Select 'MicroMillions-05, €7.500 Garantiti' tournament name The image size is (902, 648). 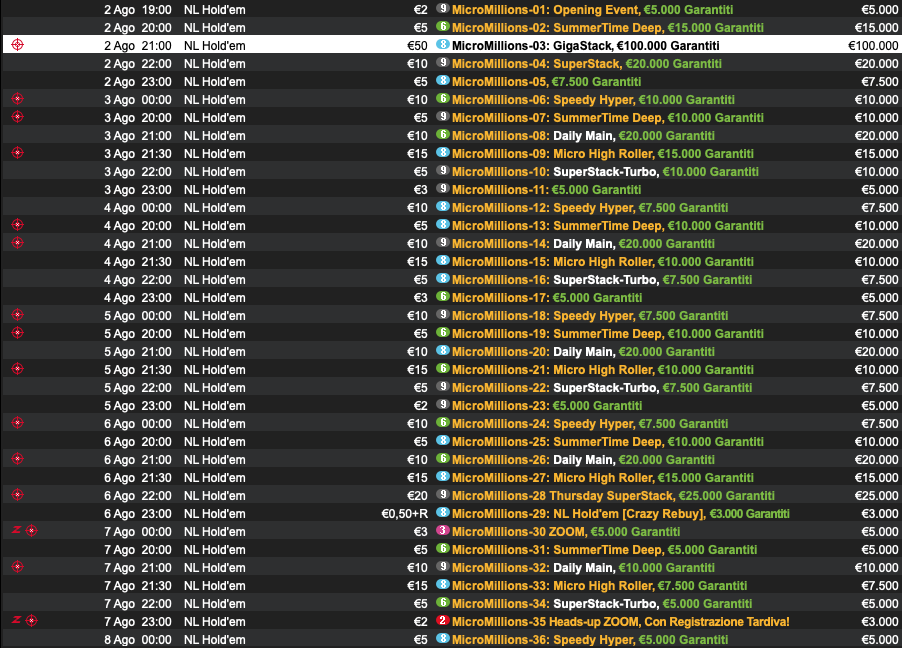point(546,82)
